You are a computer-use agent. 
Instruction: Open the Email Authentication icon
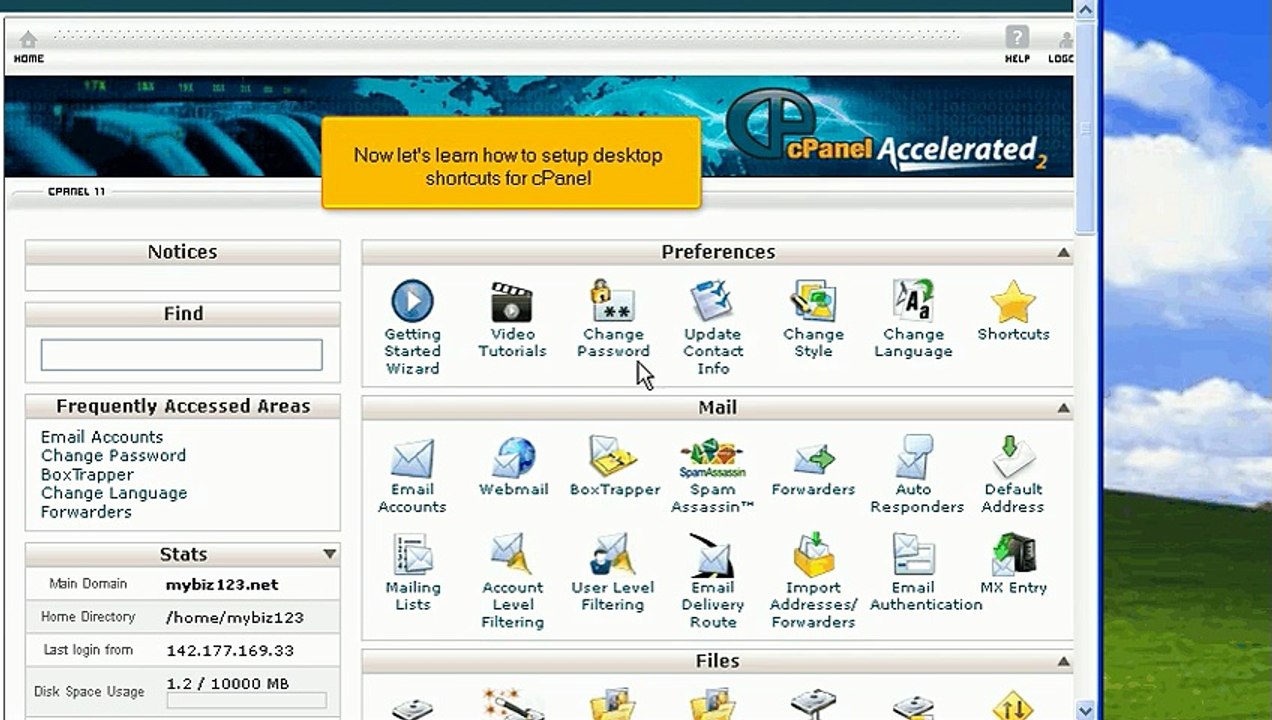(913, 555)
